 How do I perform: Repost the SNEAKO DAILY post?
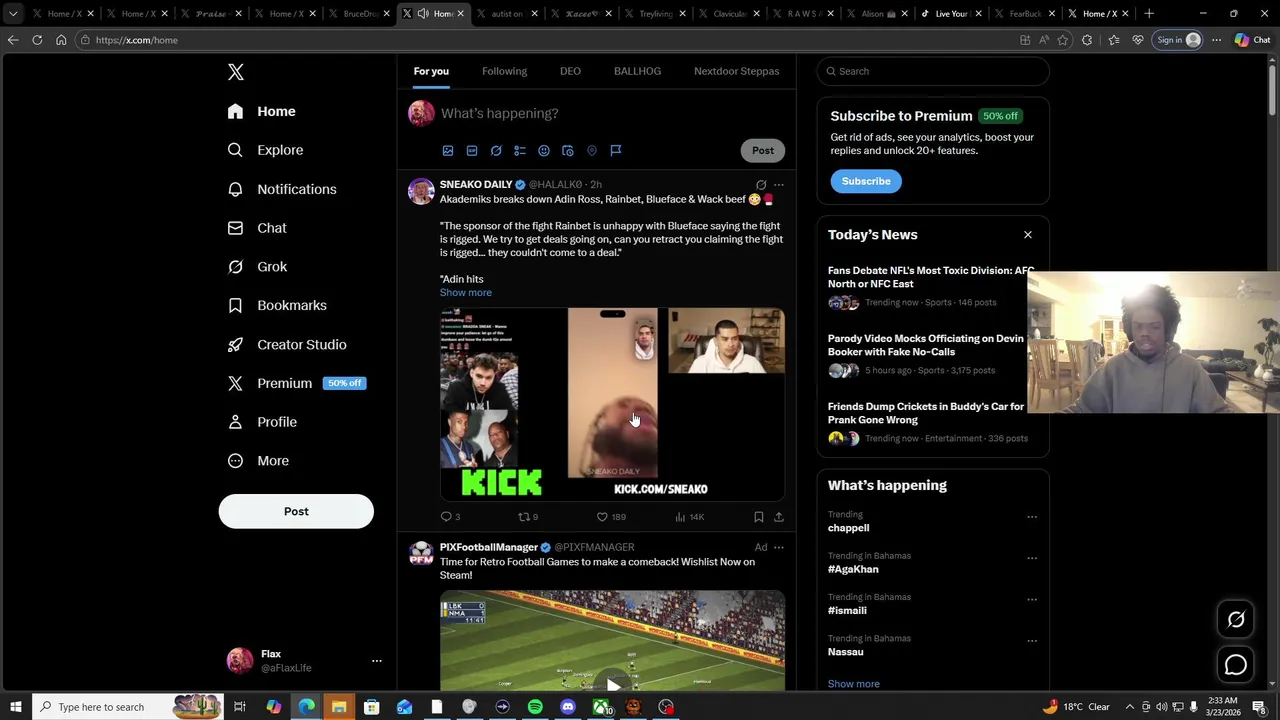click(x=527, y=517)
